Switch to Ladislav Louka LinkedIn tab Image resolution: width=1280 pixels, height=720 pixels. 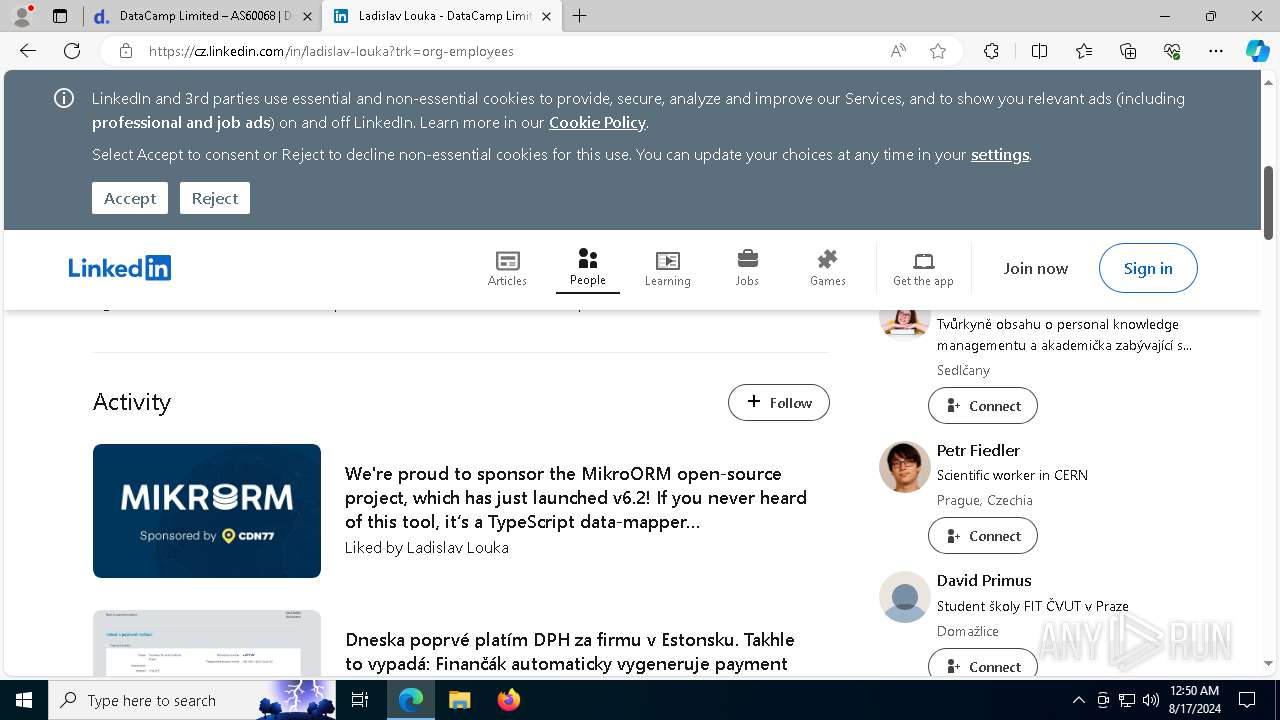click(x=442, y=16)
